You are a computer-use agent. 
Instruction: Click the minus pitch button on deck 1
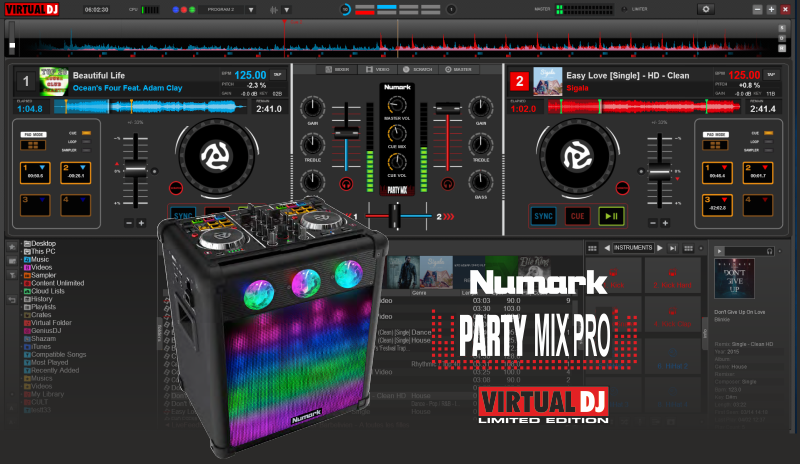(127, 222)
